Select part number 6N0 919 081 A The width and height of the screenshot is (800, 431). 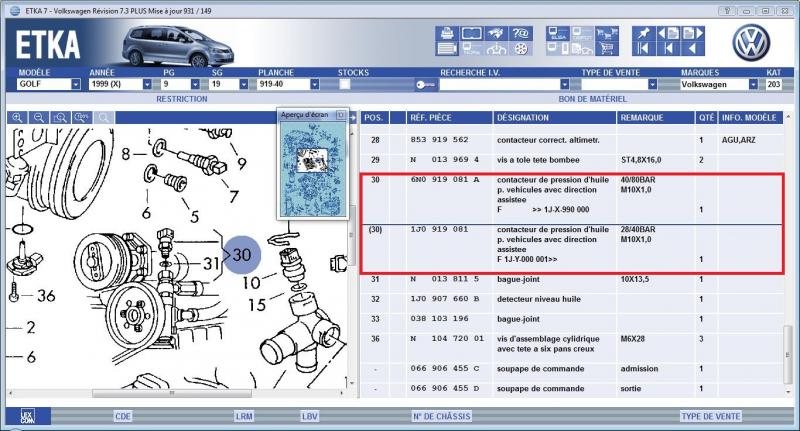[x=444, y=180]
